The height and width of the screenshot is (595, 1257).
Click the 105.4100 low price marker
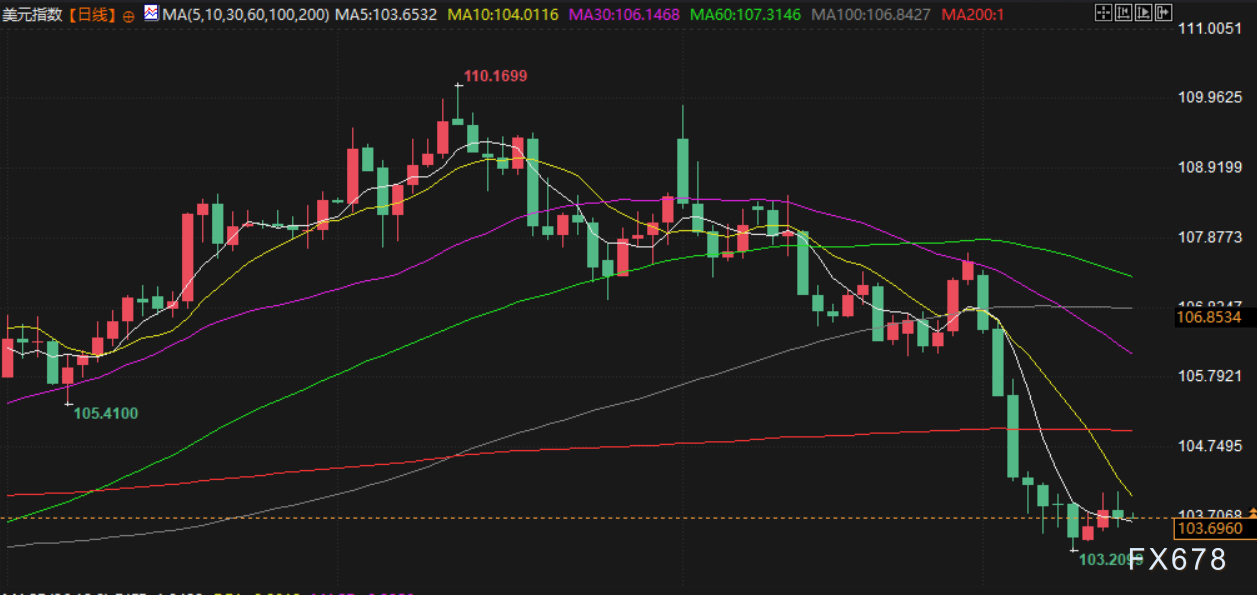(106, 413)
